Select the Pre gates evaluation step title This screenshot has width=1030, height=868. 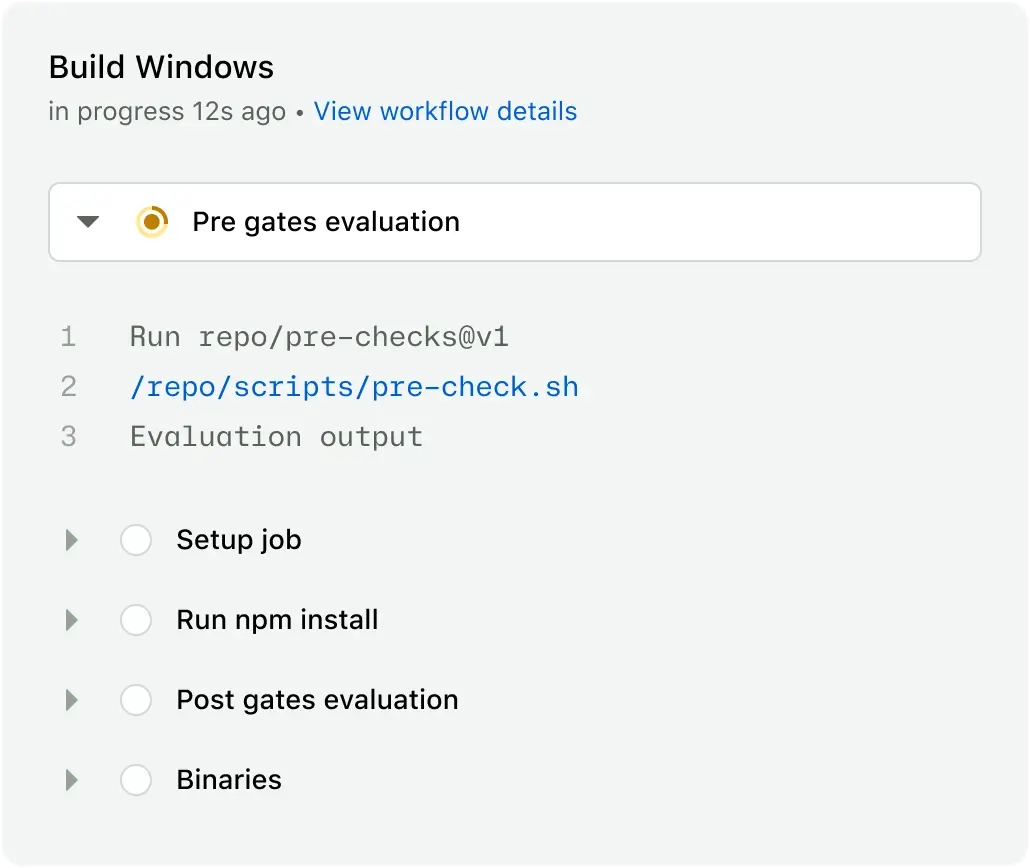click(326, 222)
